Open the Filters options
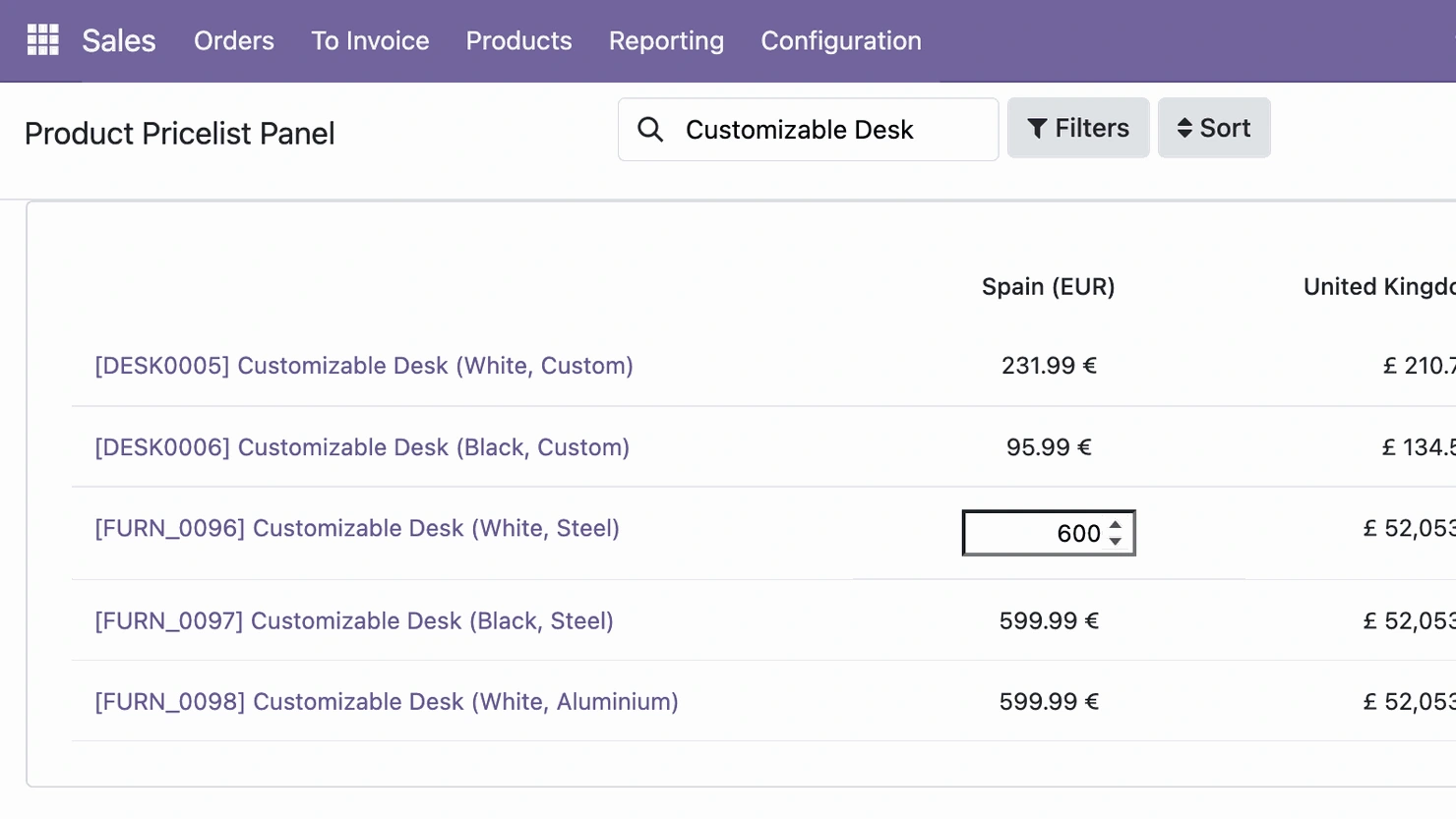Screen dimensions: 1456x819 1078,127
